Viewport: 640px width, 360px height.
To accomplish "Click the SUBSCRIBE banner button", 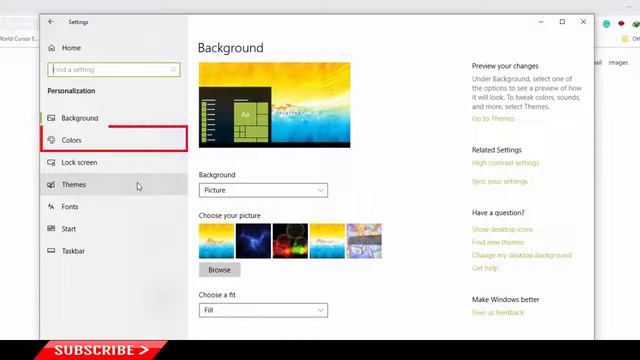I will pos(101,350).
